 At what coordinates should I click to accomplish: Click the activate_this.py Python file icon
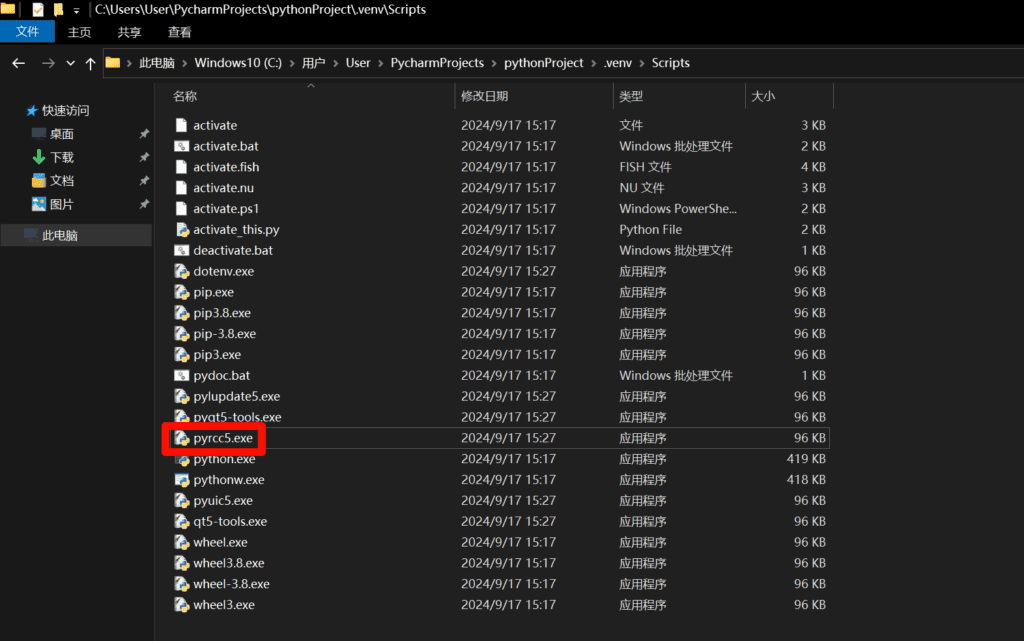(181, 230)
